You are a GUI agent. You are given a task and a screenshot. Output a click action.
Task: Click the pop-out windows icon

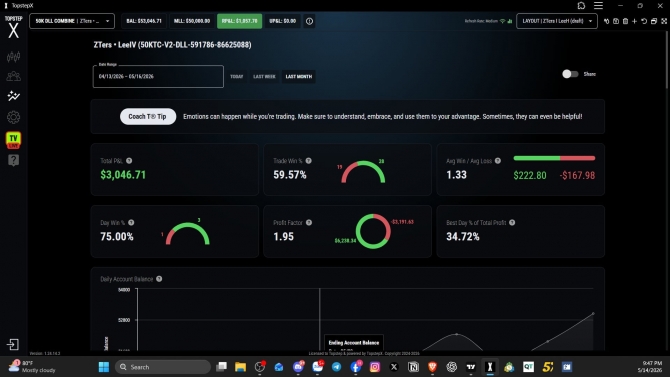(x=654, y=21)
